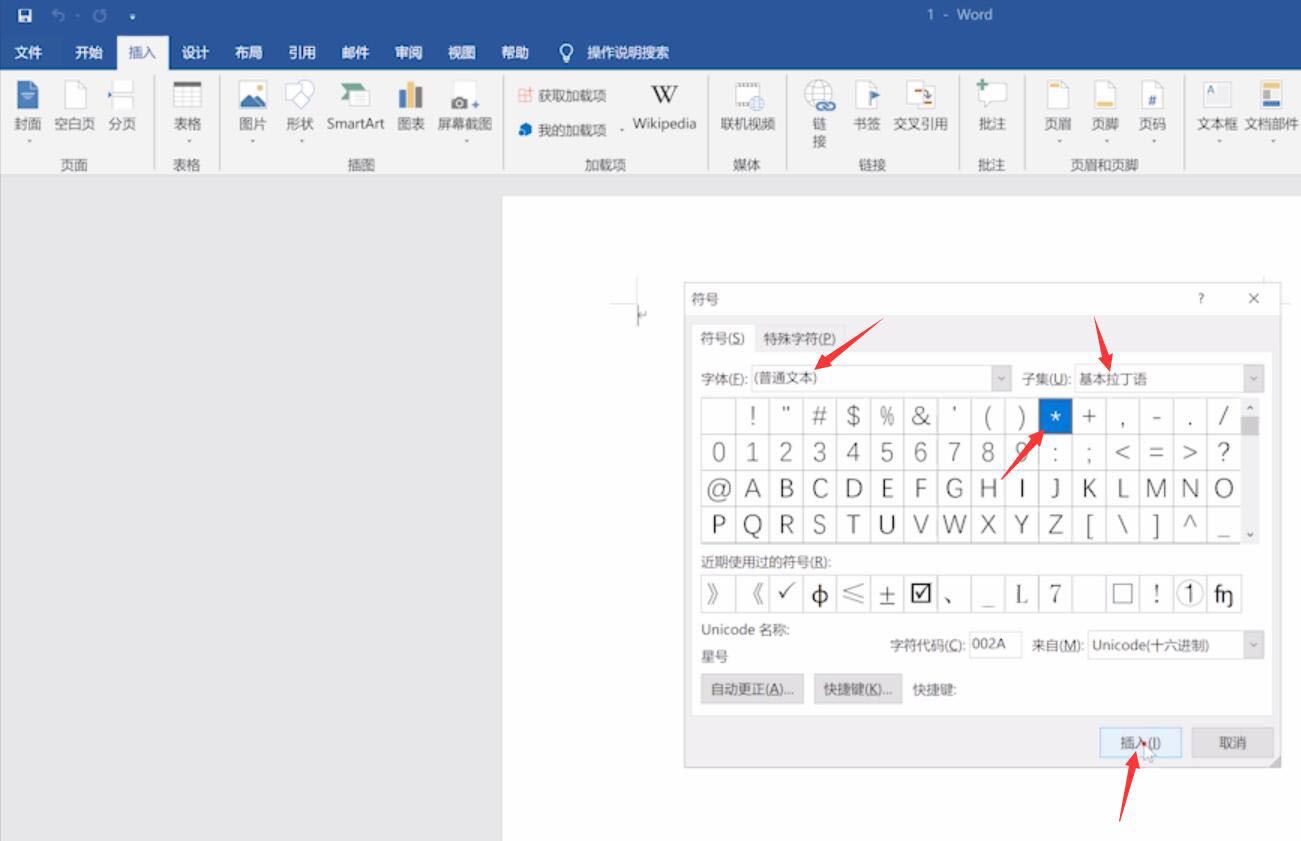1301x841 pixels.
Task: Choose the phi symbol in recent symbols
Action: tap(819, 594)
